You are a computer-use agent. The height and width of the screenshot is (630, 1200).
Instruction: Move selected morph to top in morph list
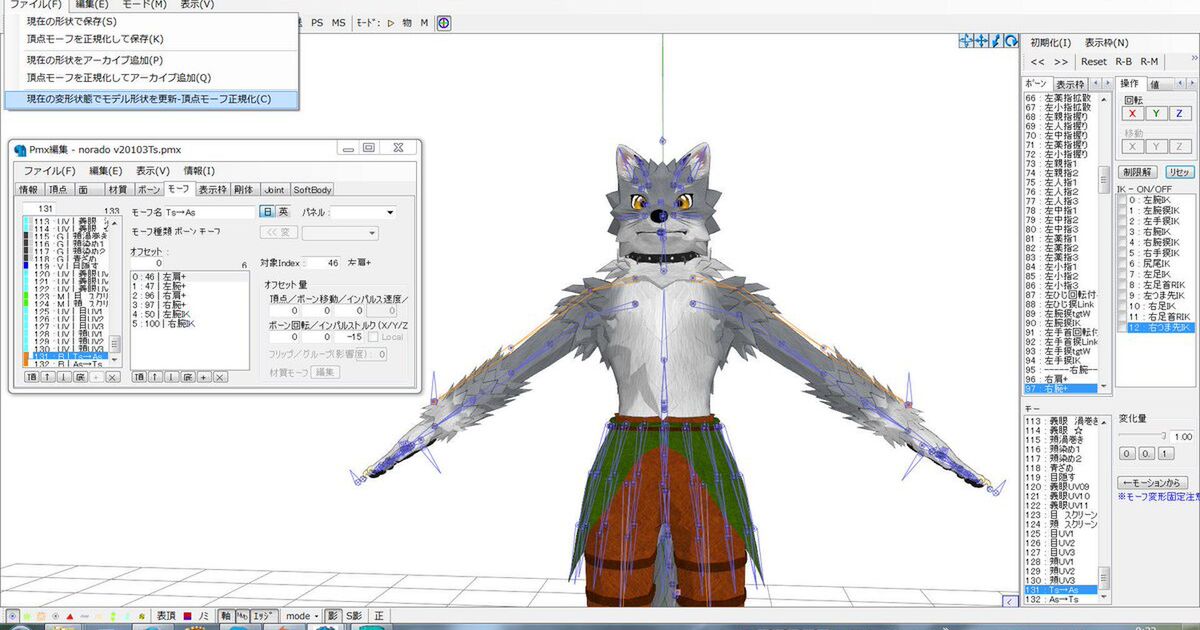coord(31,377)
